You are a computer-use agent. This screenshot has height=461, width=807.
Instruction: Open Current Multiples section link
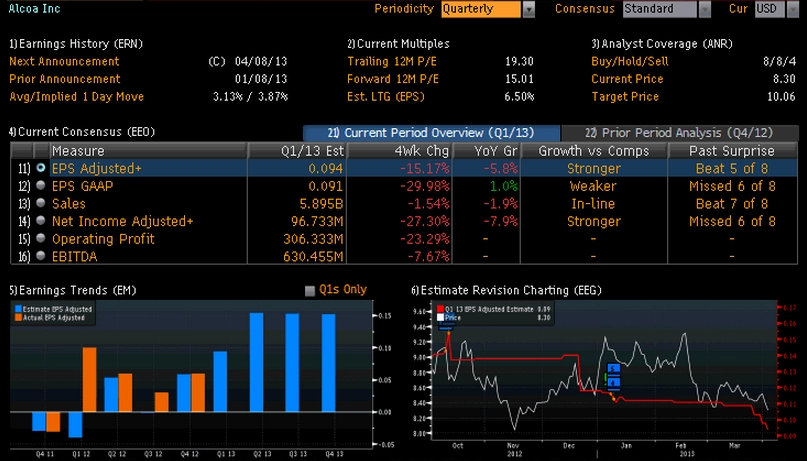[x=398, y=44]
